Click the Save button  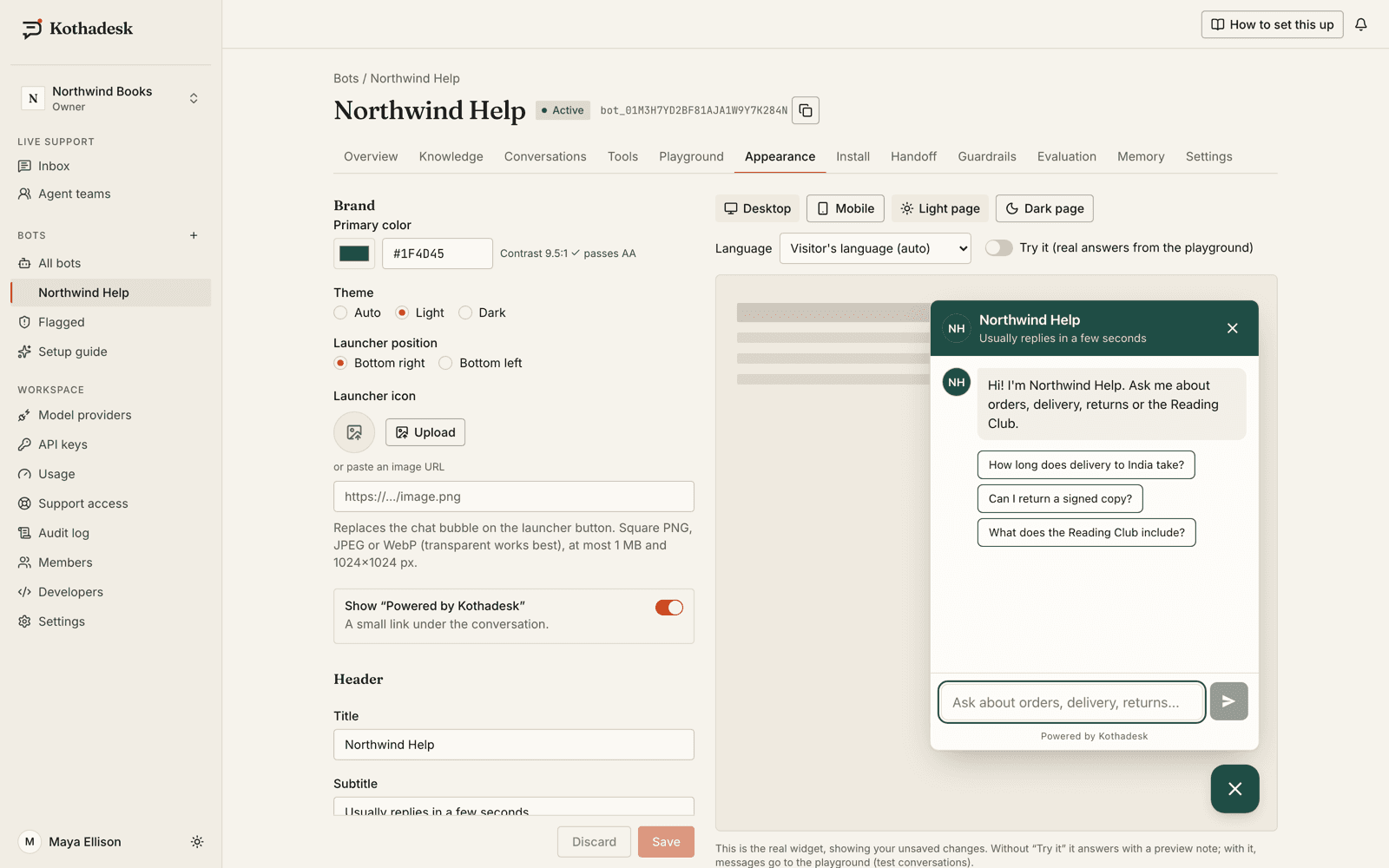[666, 842]
